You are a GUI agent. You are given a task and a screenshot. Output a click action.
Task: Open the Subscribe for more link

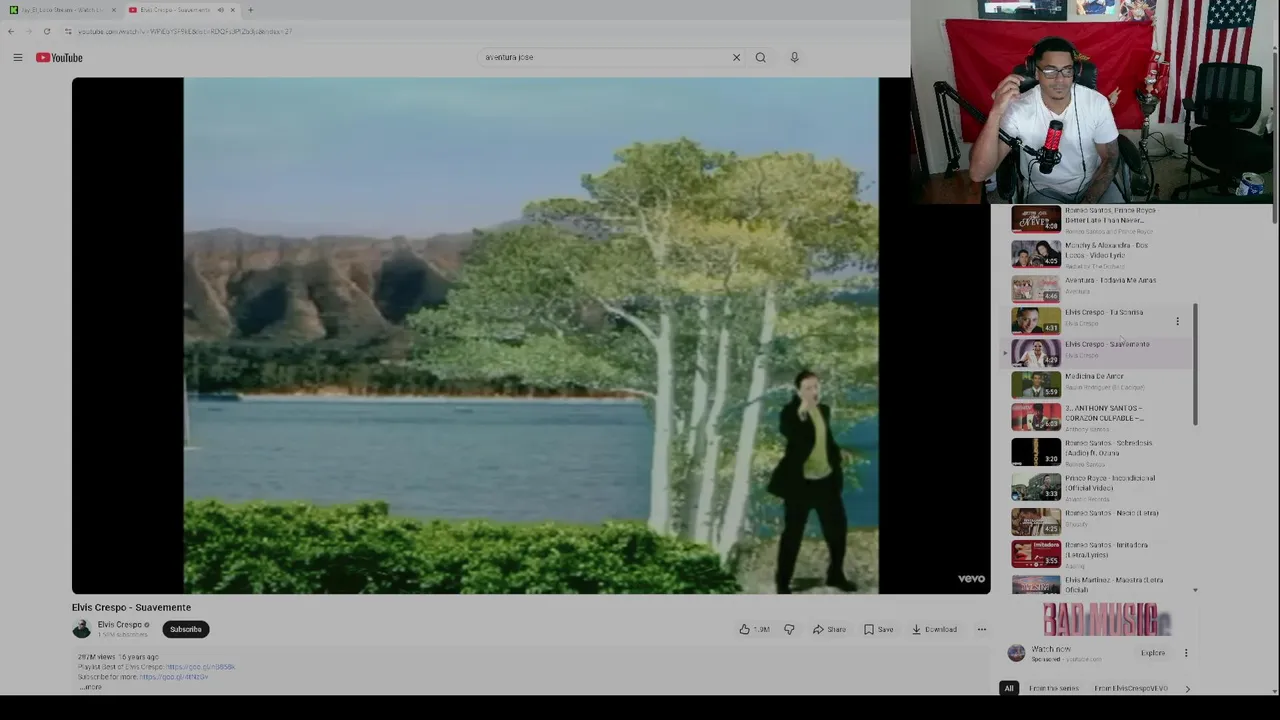click(x=174, y=677)
